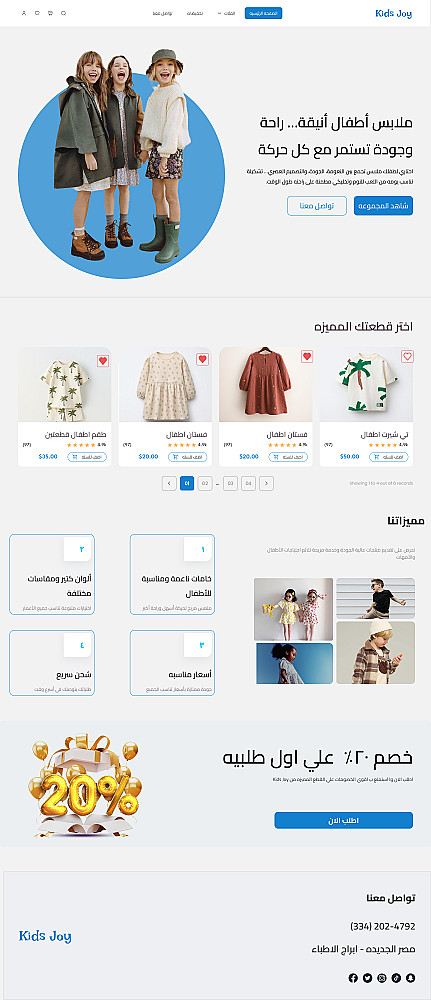Screen dimensions: 431x1000
Task: Open the Twitter icon in the footer
Action: point(367,978)
